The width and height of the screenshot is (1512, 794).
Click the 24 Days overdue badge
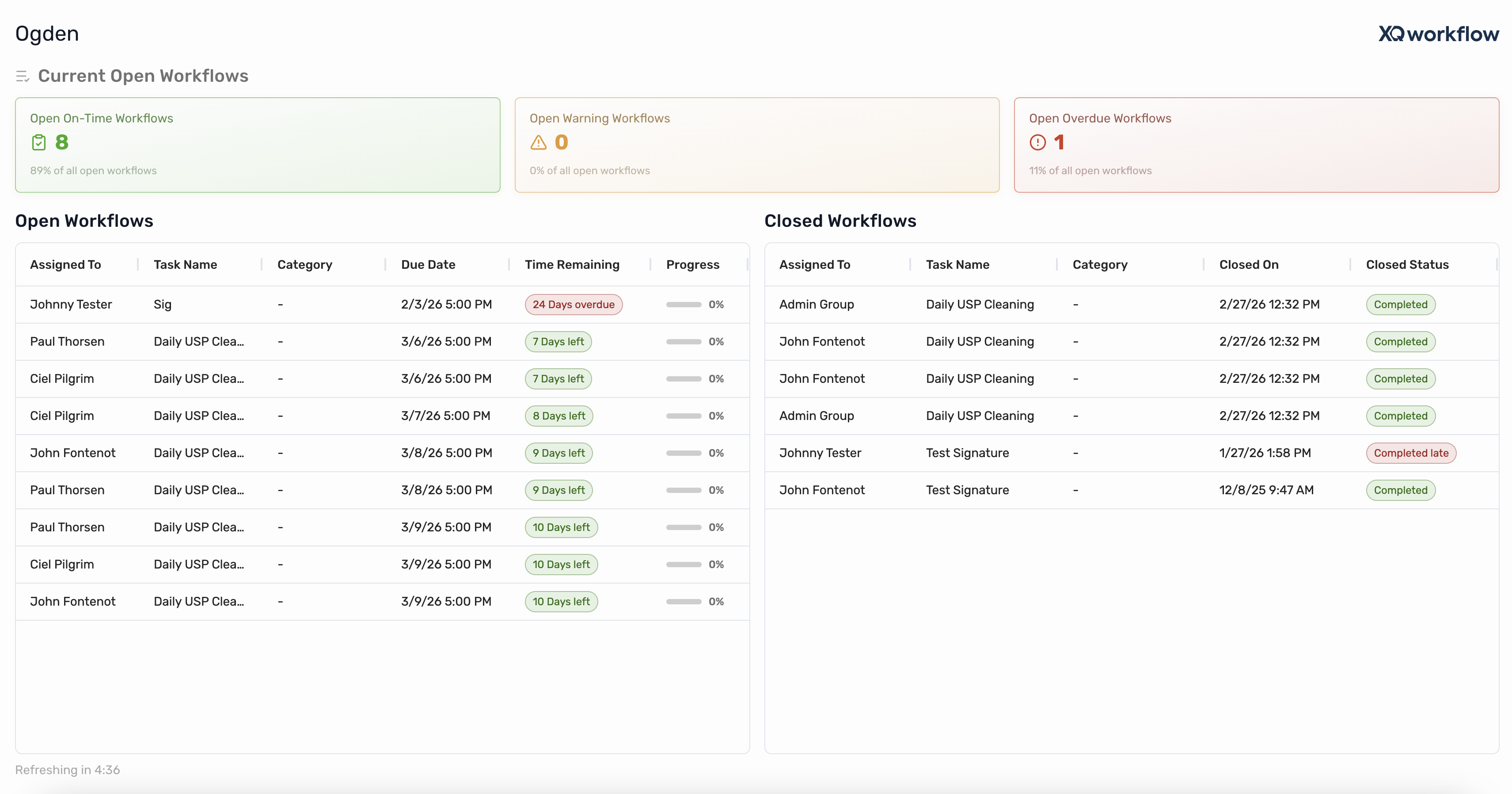pyautogui.click(x=574, y=304)
